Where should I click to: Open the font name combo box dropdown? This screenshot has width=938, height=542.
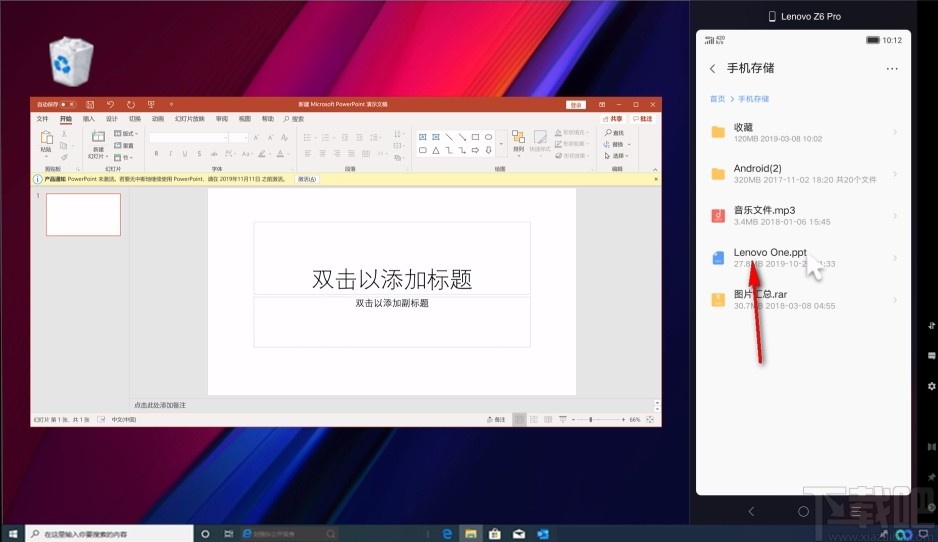pos(226,138)
